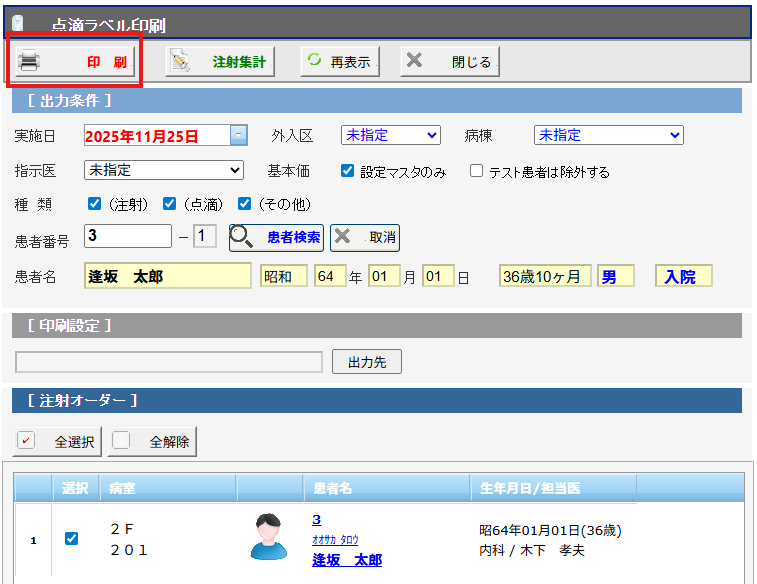This screenshot has height=584, width=757.
Task: Open the calendar picker beside 実施日
Action: tap(239, 135)
